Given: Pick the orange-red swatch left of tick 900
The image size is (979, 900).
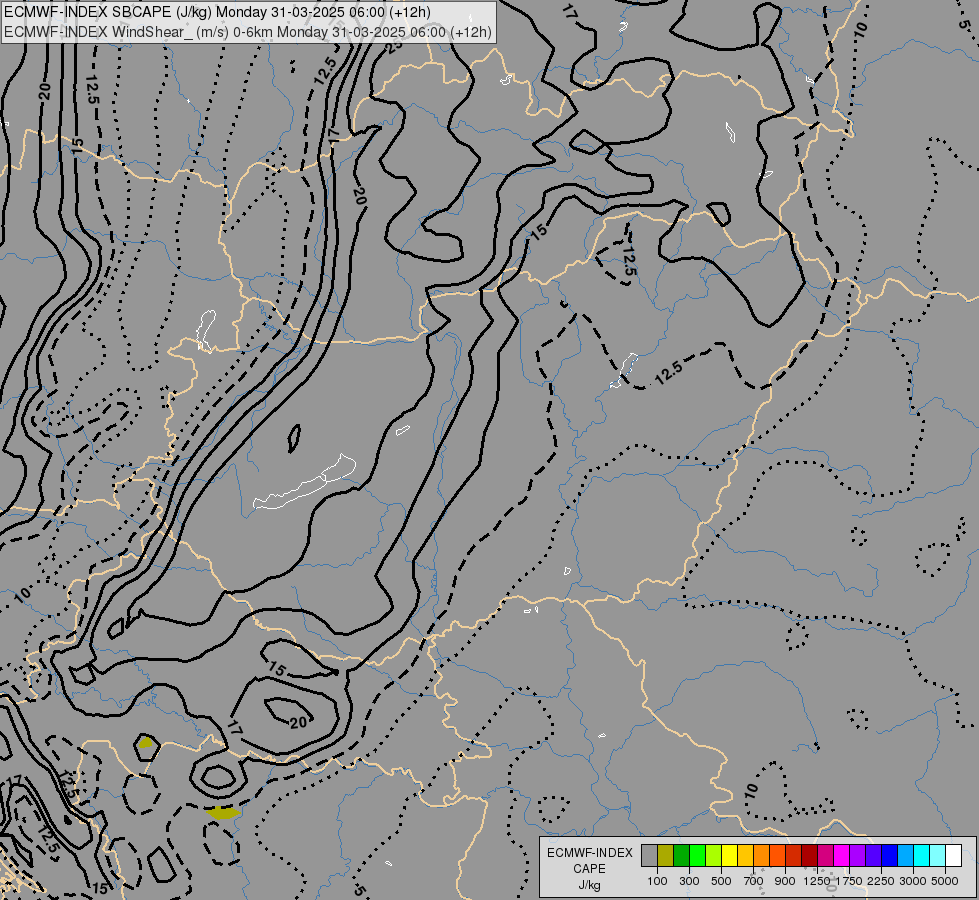Looking at the screenshot, I should point(778,856).
